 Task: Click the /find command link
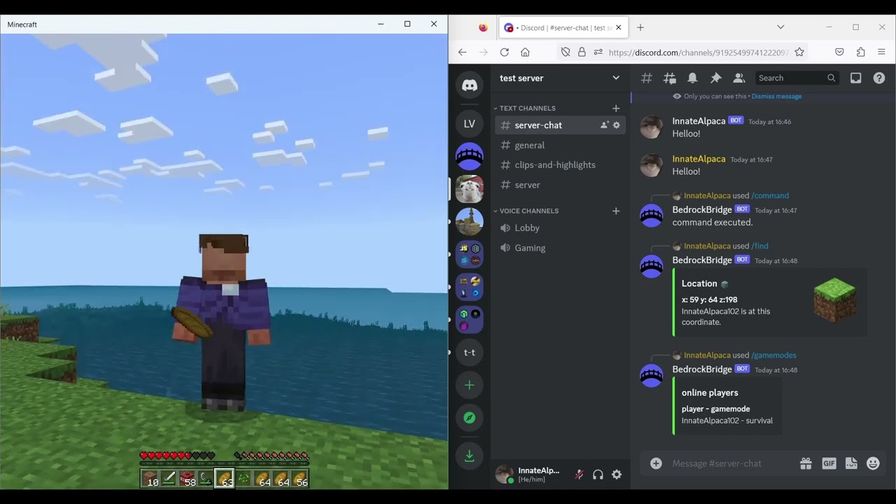tap(759, 246)
